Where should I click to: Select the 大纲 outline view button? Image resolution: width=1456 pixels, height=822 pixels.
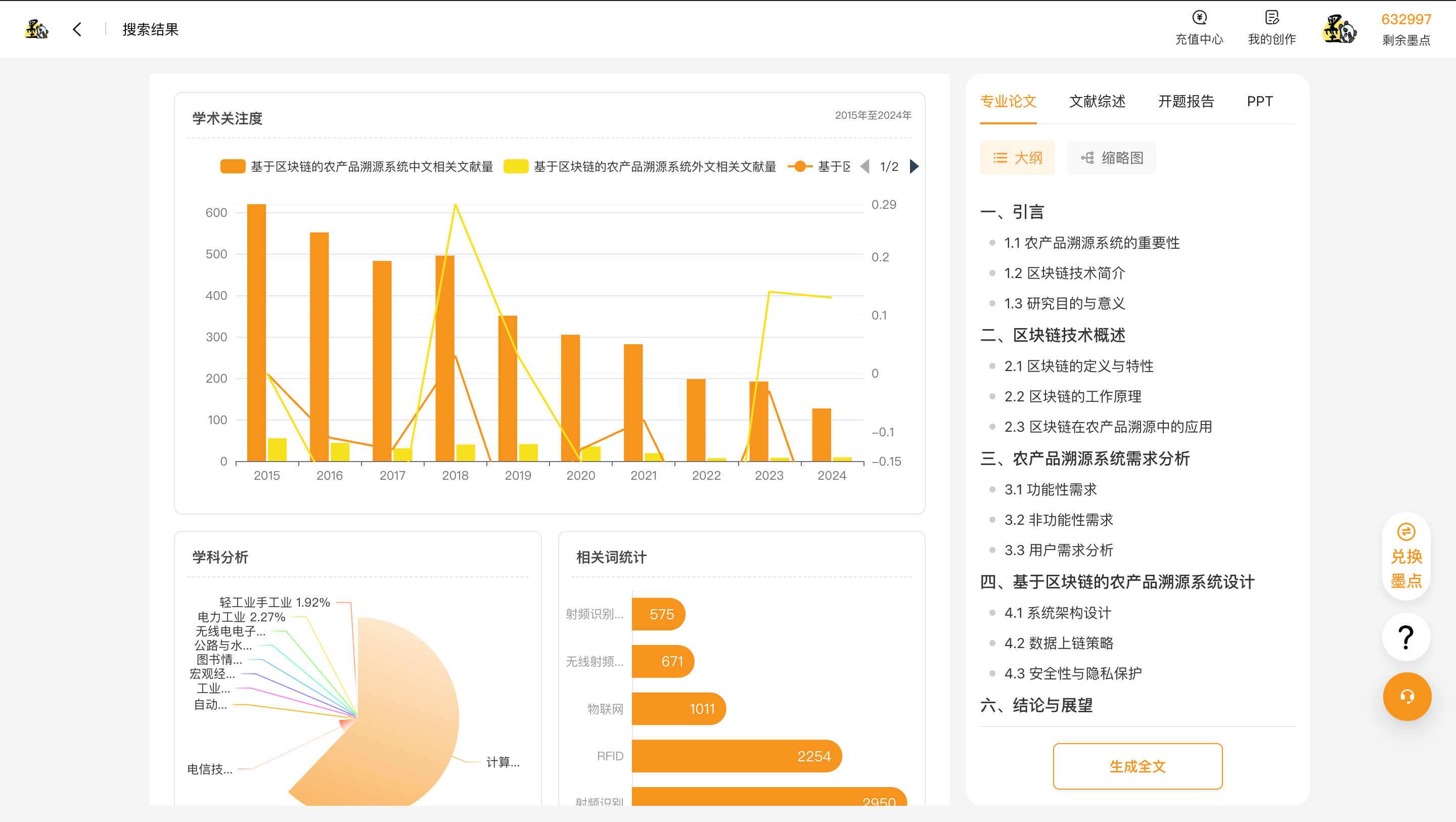[x=1017, y=158]
